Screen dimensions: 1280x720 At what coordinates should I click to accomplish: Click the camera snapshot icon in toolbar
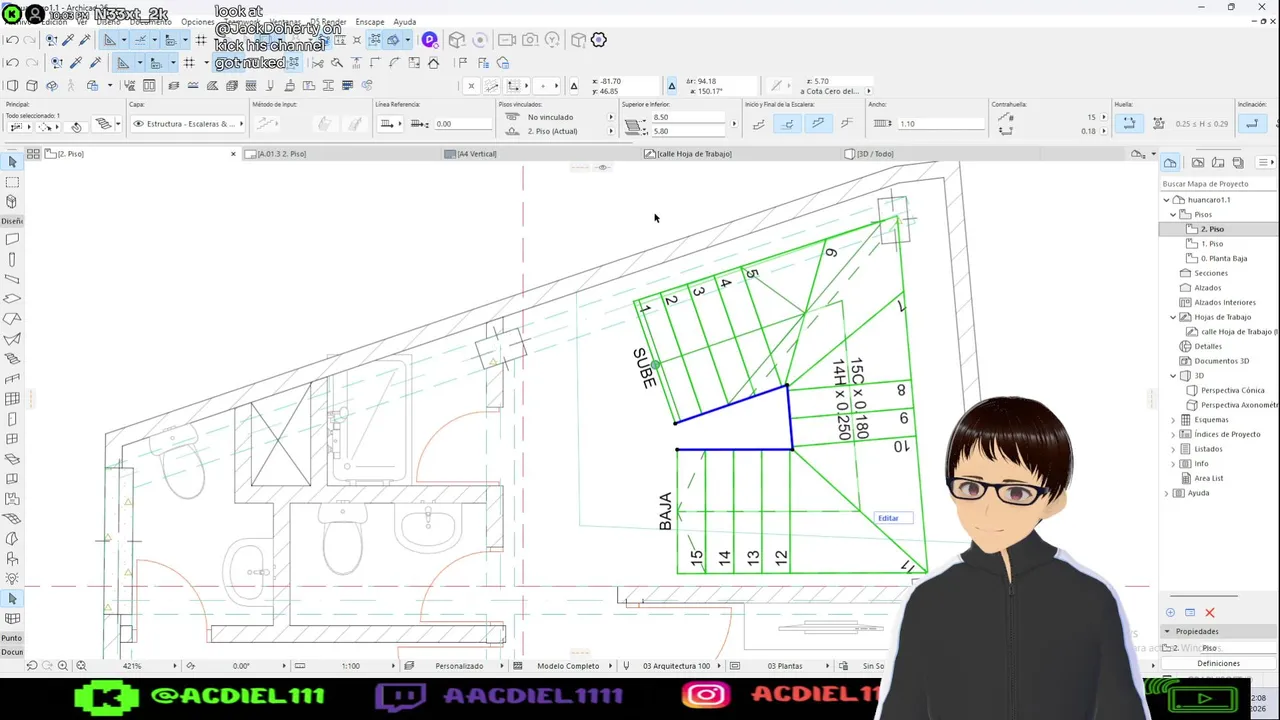point(530,40)
